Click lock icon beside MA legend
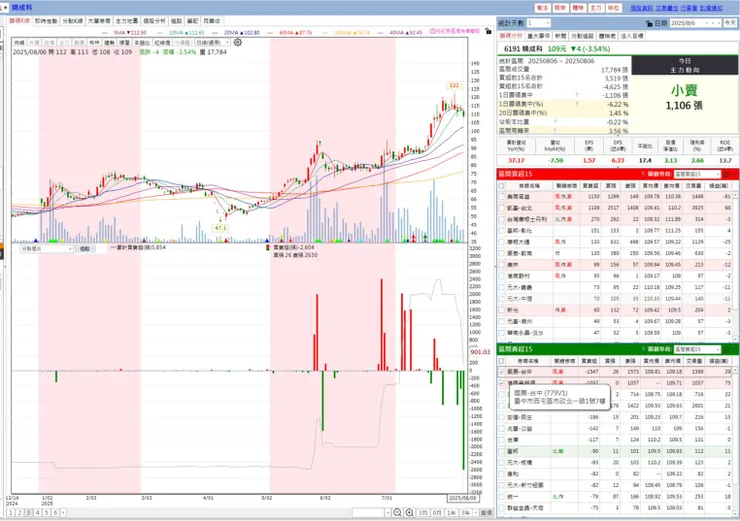 tap(488, 31)
